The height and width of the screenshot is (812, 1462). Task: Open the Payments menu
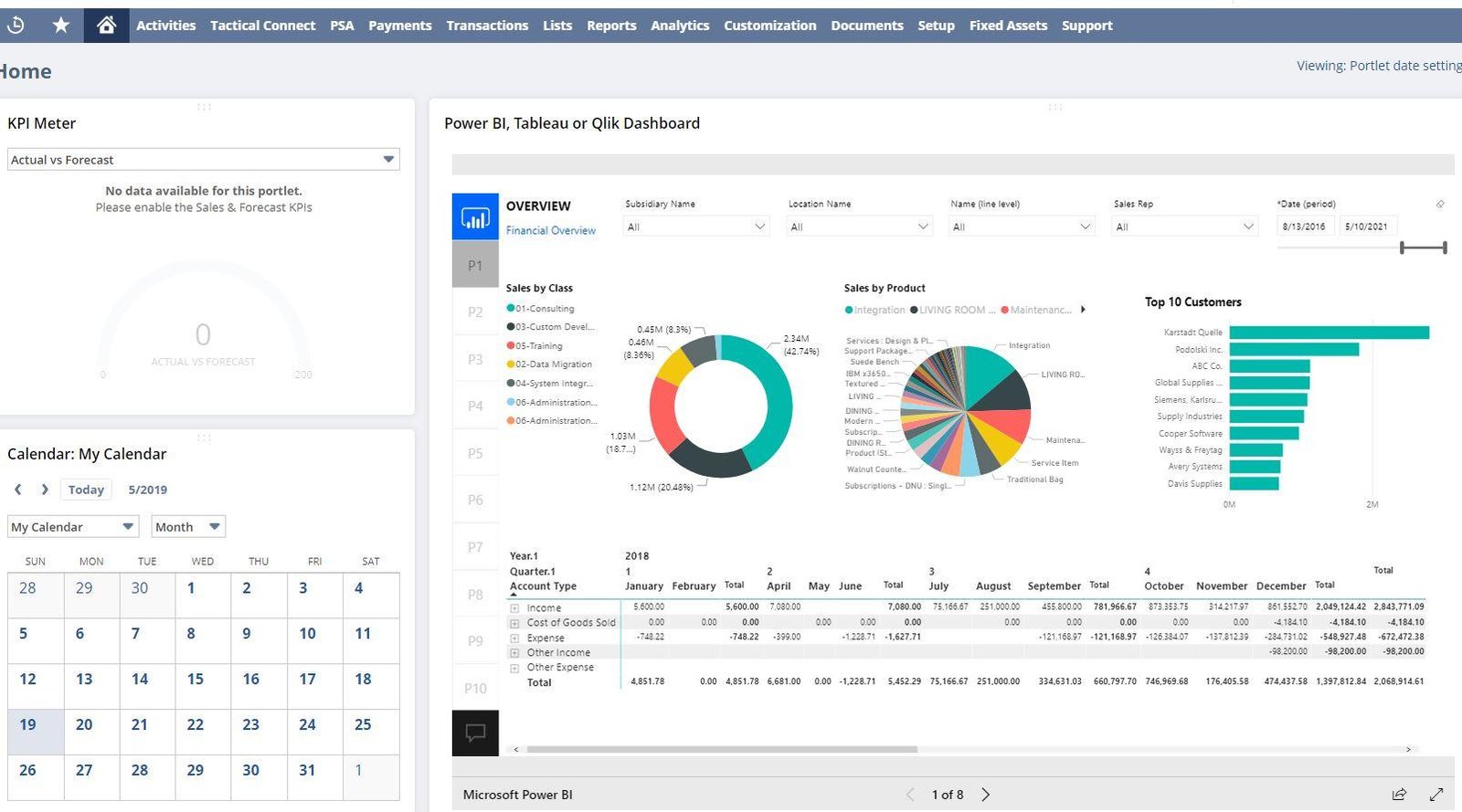pyautogui.click(x=400, y=26)
